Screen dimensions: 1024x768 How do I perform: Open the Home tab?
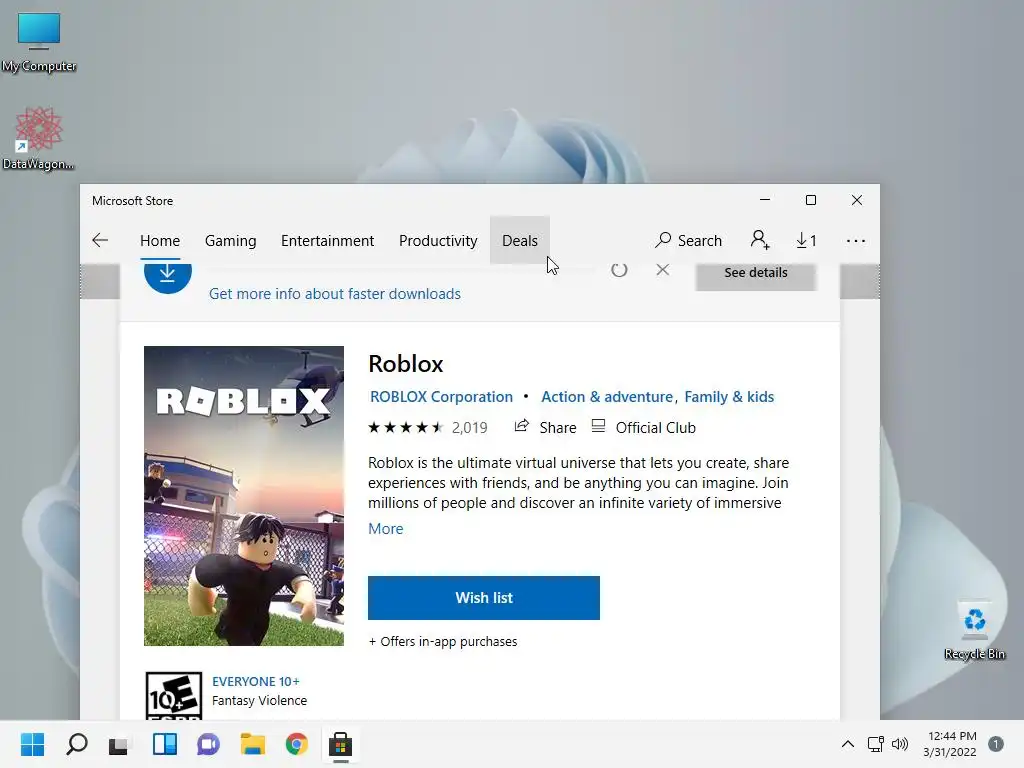160,240
